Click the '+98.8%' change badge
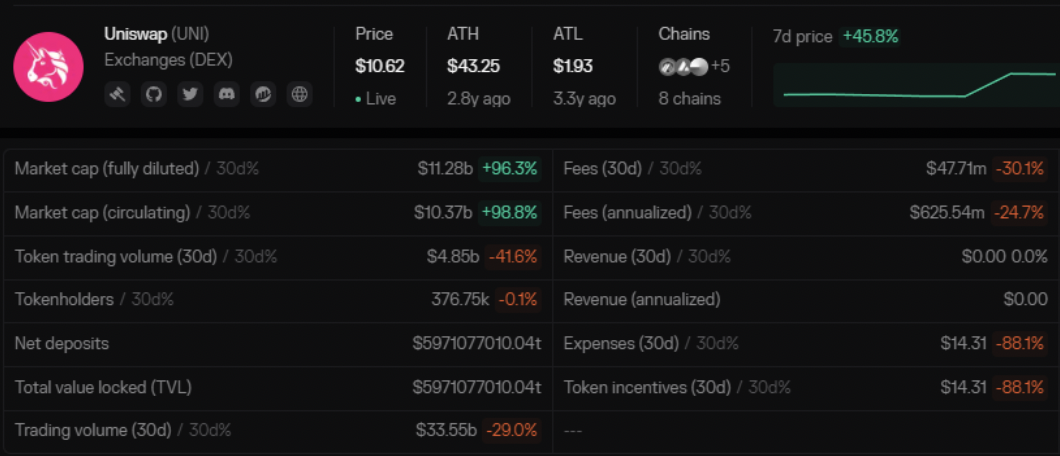The image size is (1060, 456). 510,213
